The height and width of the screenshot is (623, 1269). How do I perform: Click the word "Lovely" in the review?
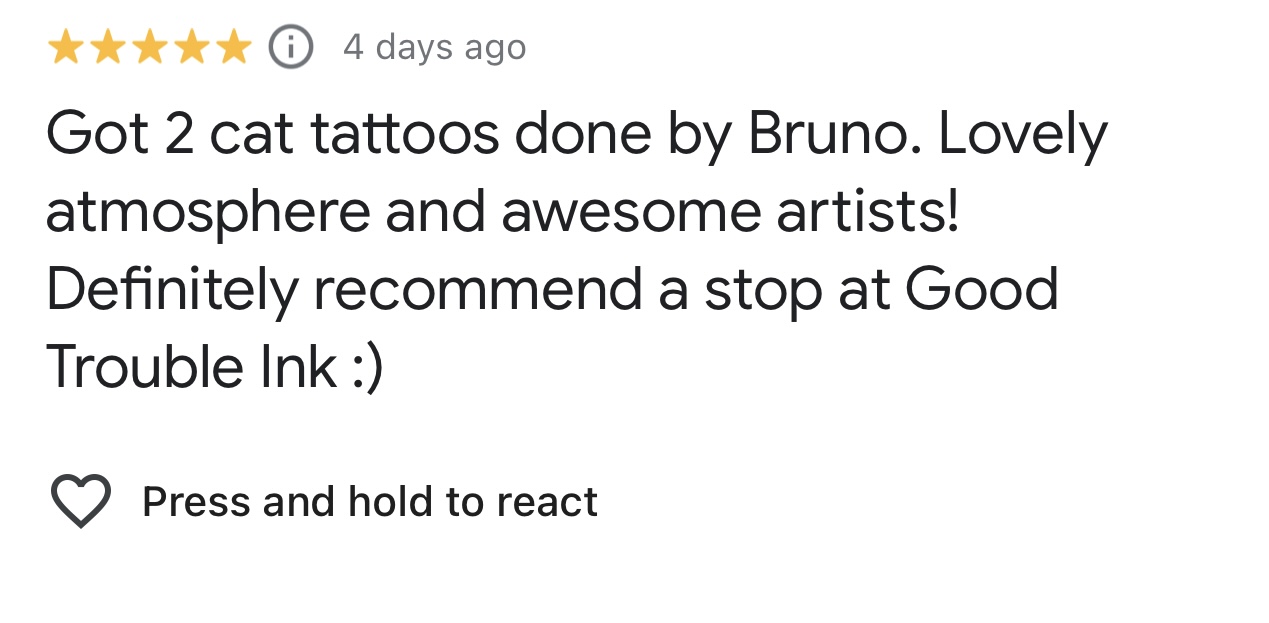1022,135
